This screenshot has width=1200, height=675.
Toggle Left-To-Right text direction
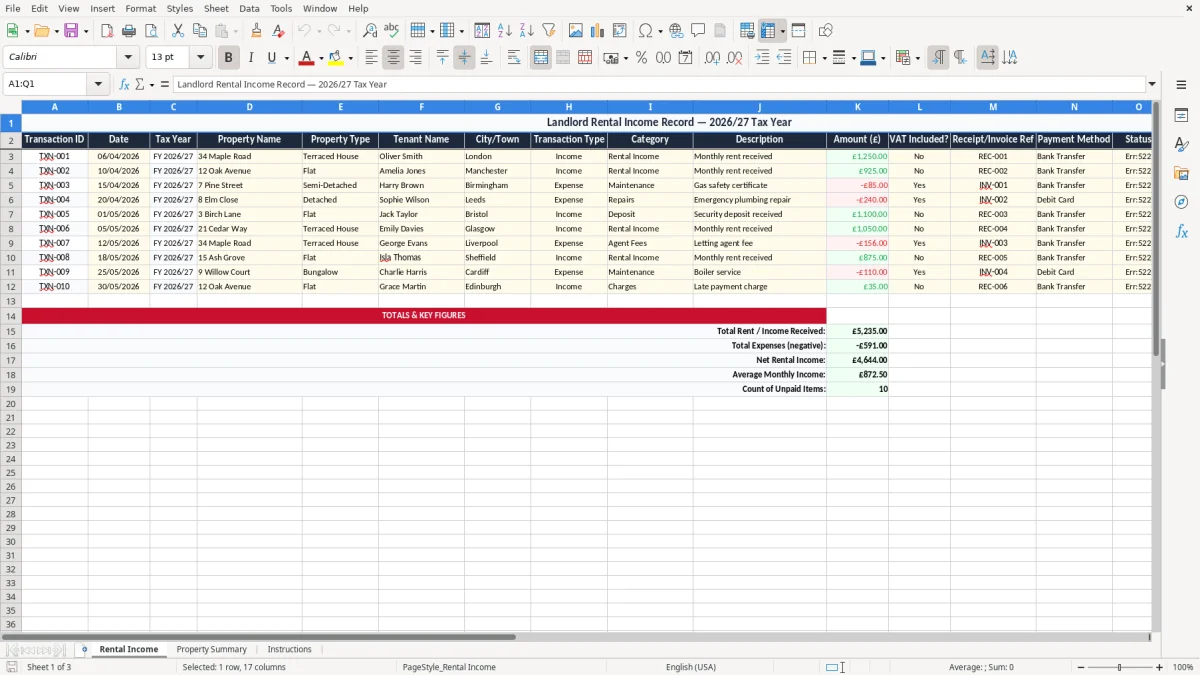pos(938,58)
